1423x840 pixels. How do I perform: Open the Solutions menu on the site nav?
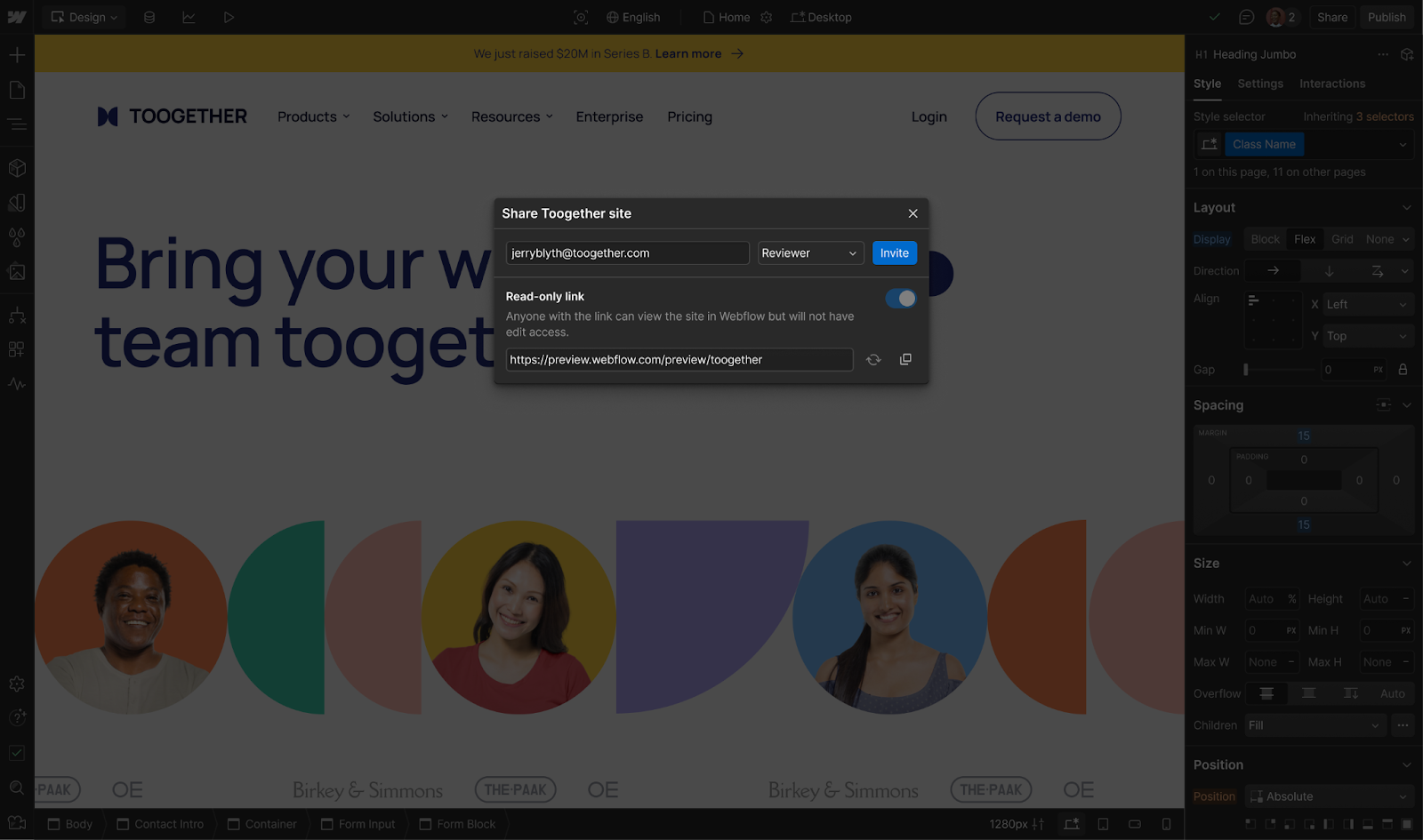410,116
